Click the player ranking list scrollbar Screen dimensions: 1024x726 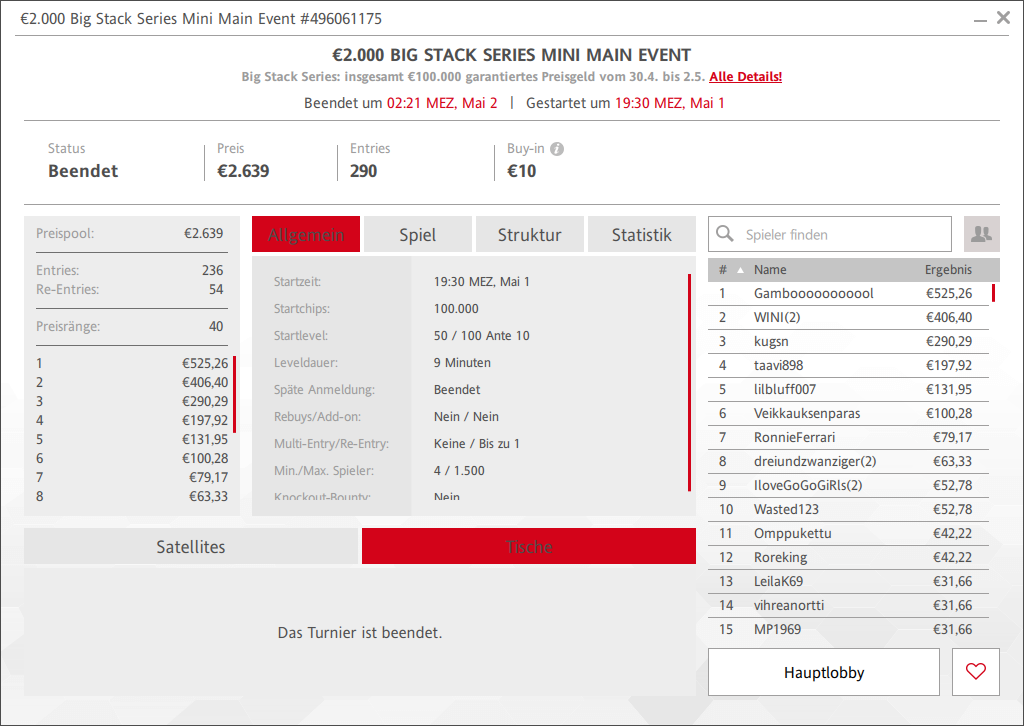click(993, 292)
